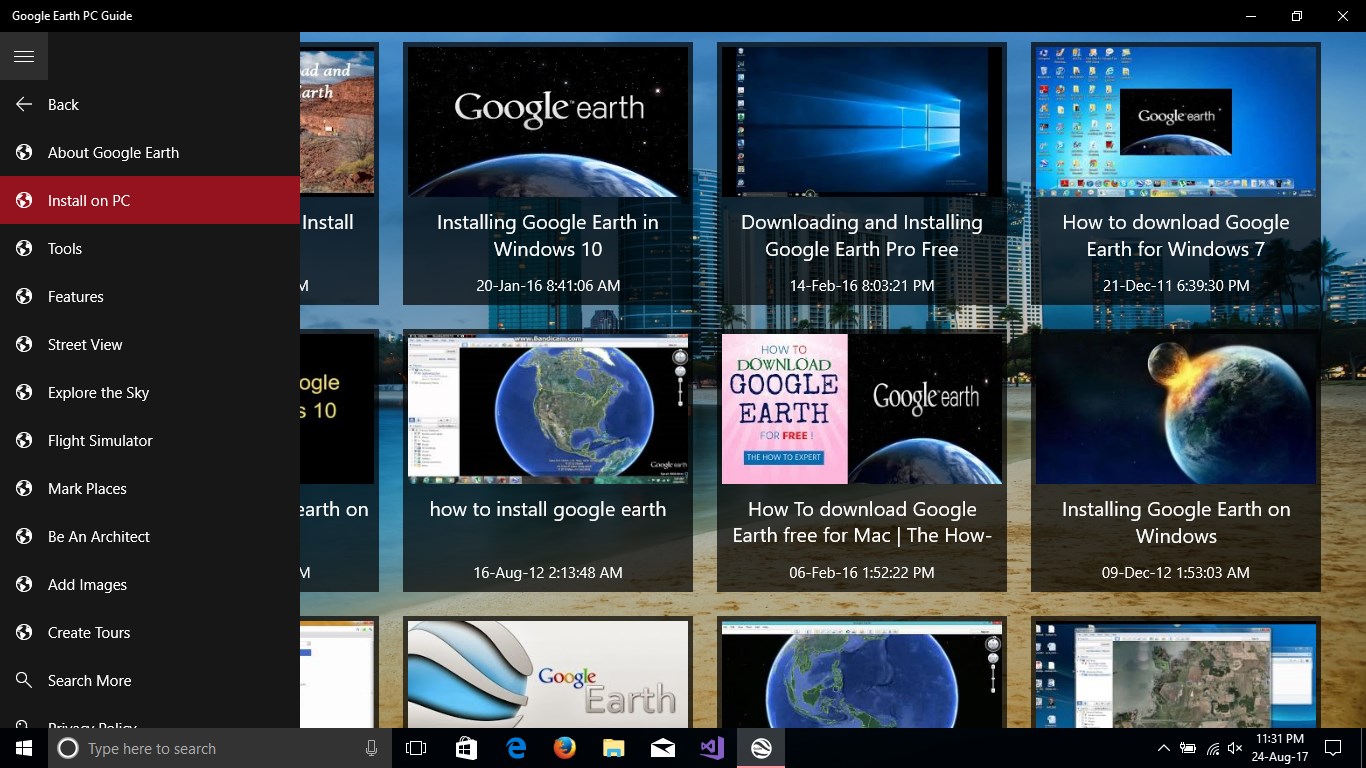
Task: Click the globe icon beside Be An Architect
Action: tap(24, 536)
